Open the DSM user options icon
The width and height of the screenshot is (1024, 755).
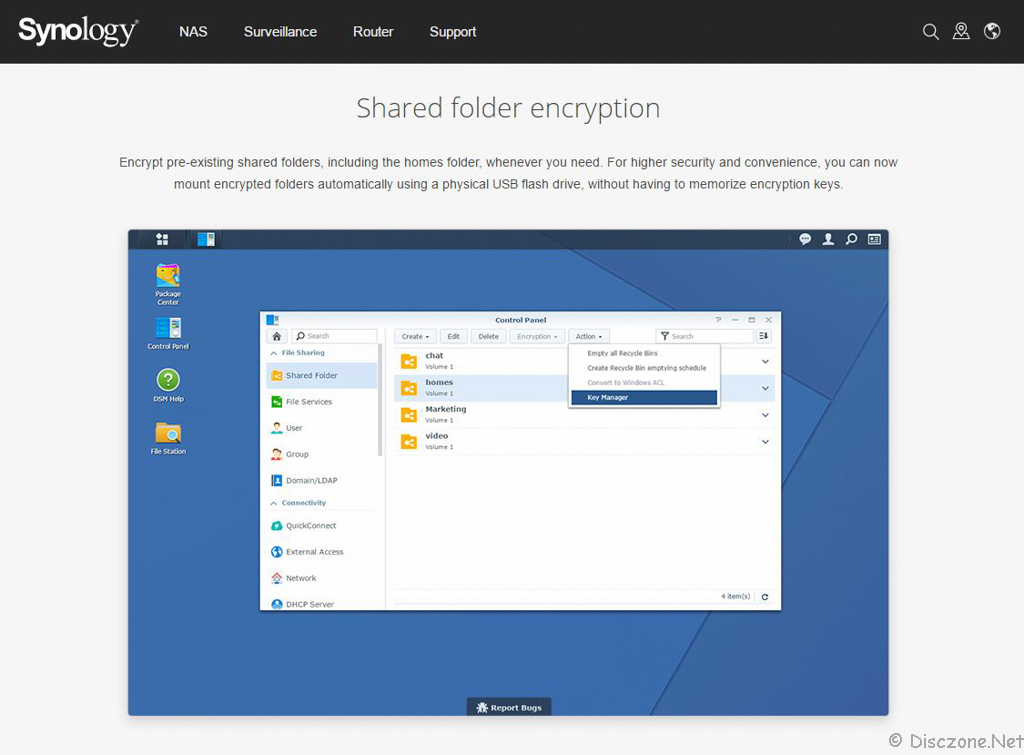point(828,239)
